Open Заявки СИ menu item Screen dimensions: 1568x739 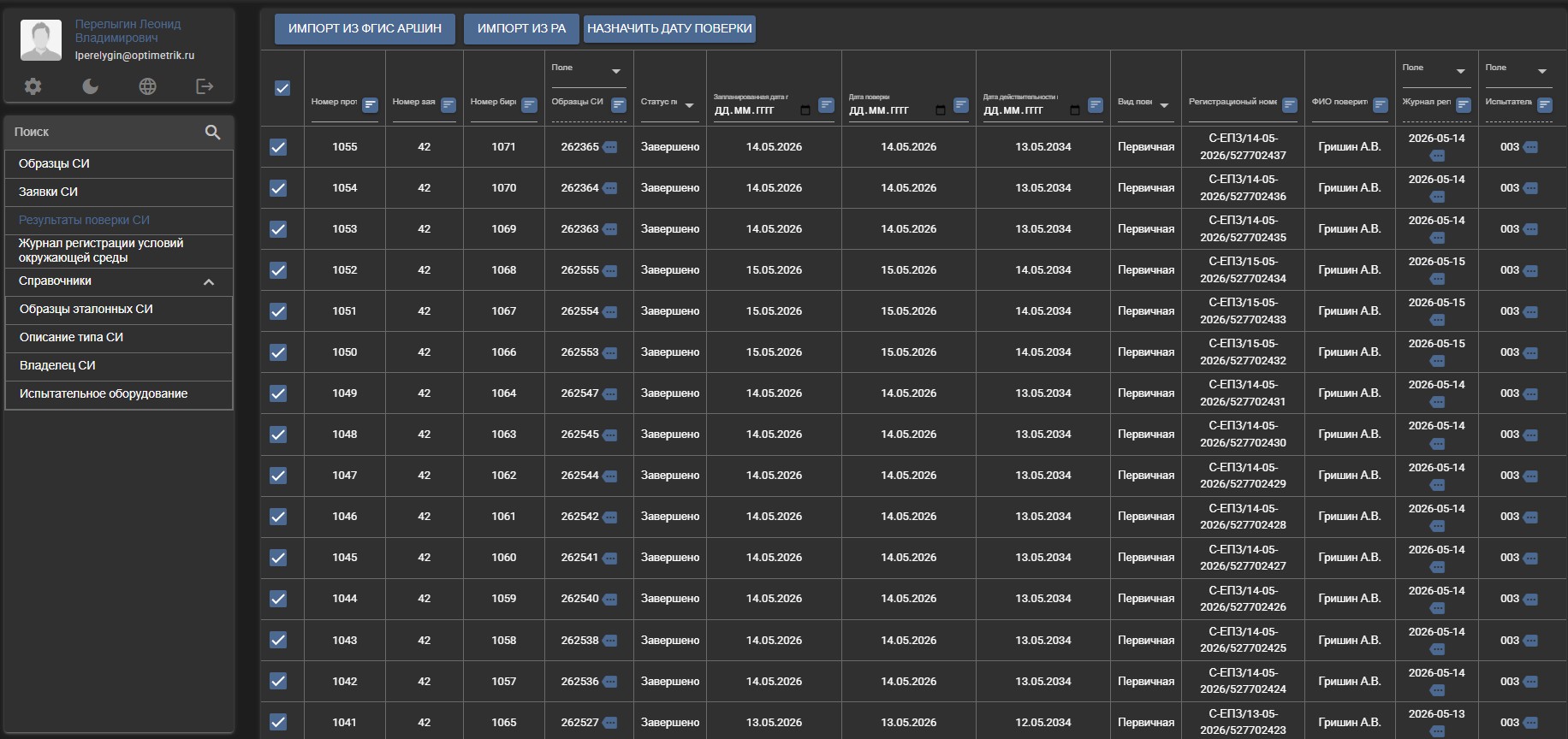click(x=119, y=192)
